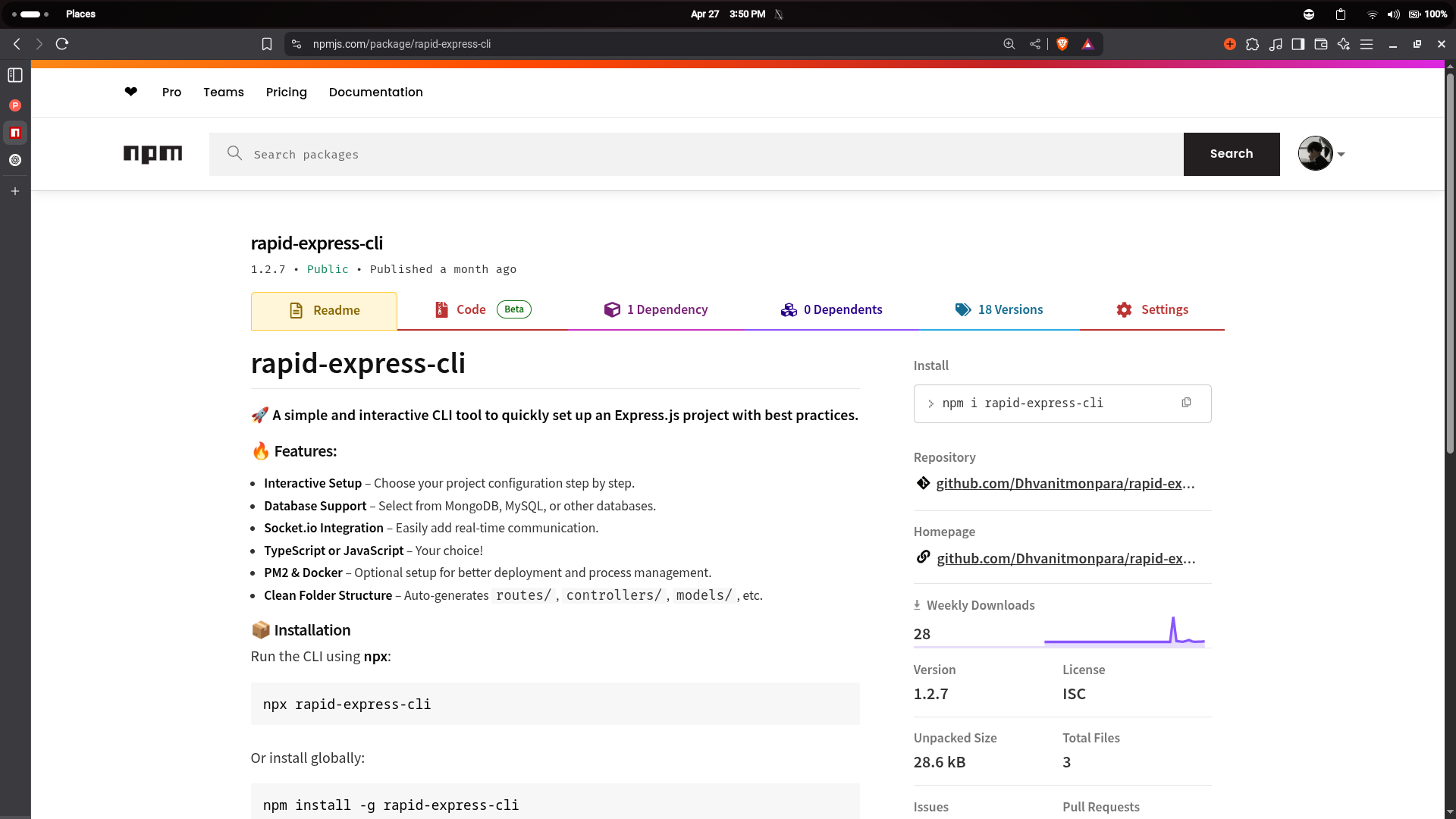Viewport: 1456px width, 819px height.
Task: Click the zoom magnifier icon in address bar
Action: click(x=1009, y=44)
